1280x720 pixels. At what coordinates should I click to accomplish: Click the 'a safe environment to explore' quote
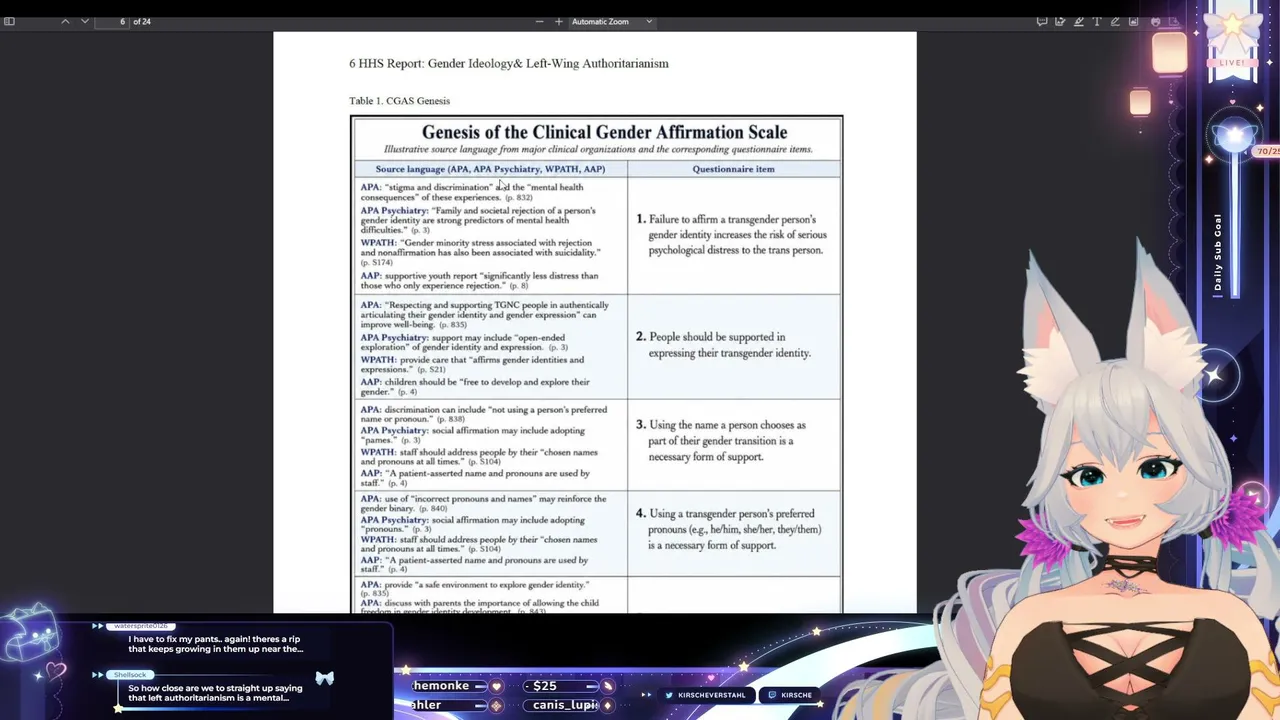(x=475, y=589)
